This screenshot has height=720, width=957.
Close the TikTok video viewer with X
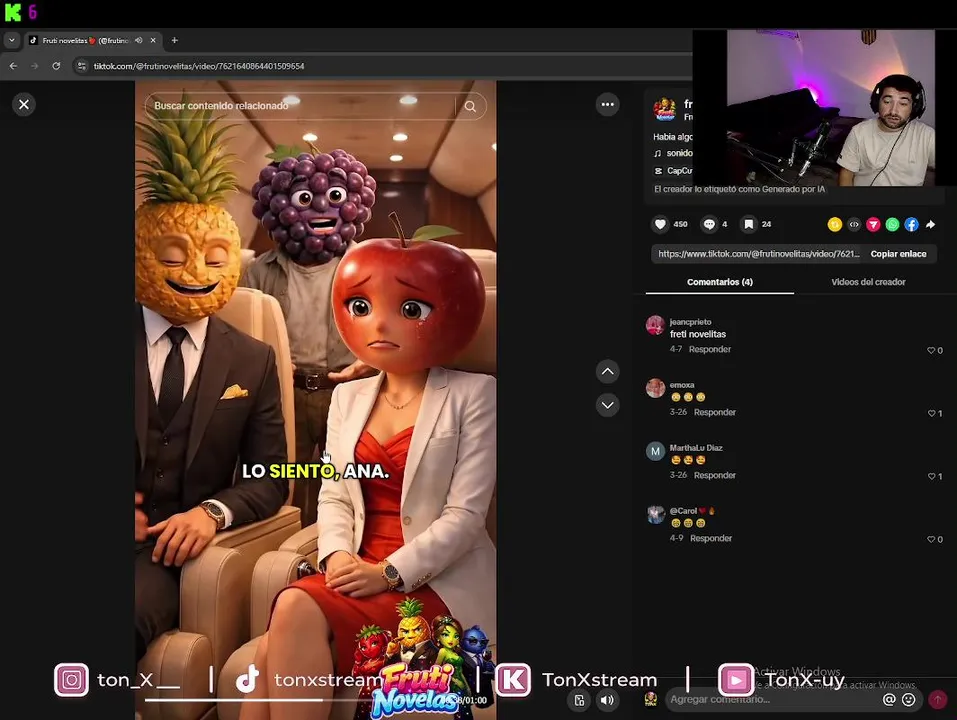pyautogui.click(x=24, y=105)
